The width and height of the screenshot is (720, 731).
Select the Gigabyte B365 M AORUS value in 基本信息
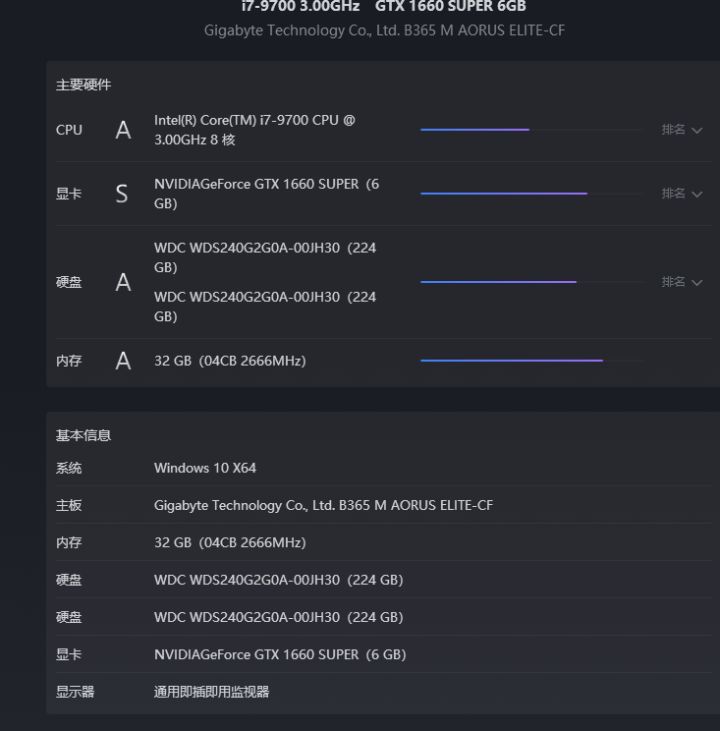tap(324, 505)
